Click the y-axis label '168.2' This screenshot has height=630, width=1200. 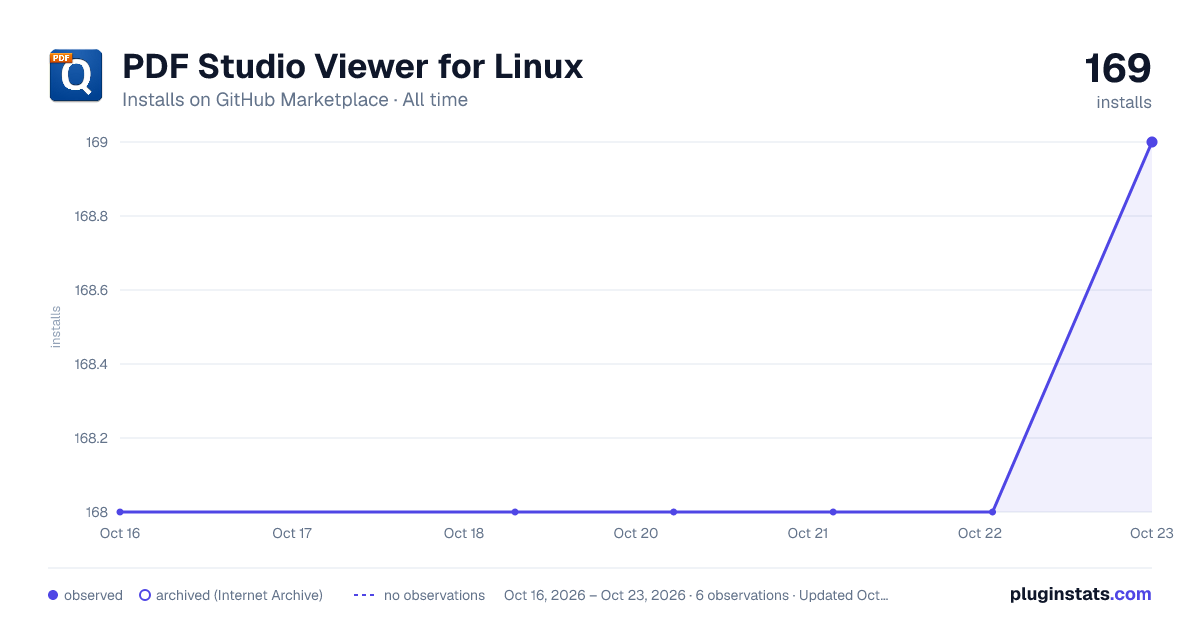tap(91, 438)
